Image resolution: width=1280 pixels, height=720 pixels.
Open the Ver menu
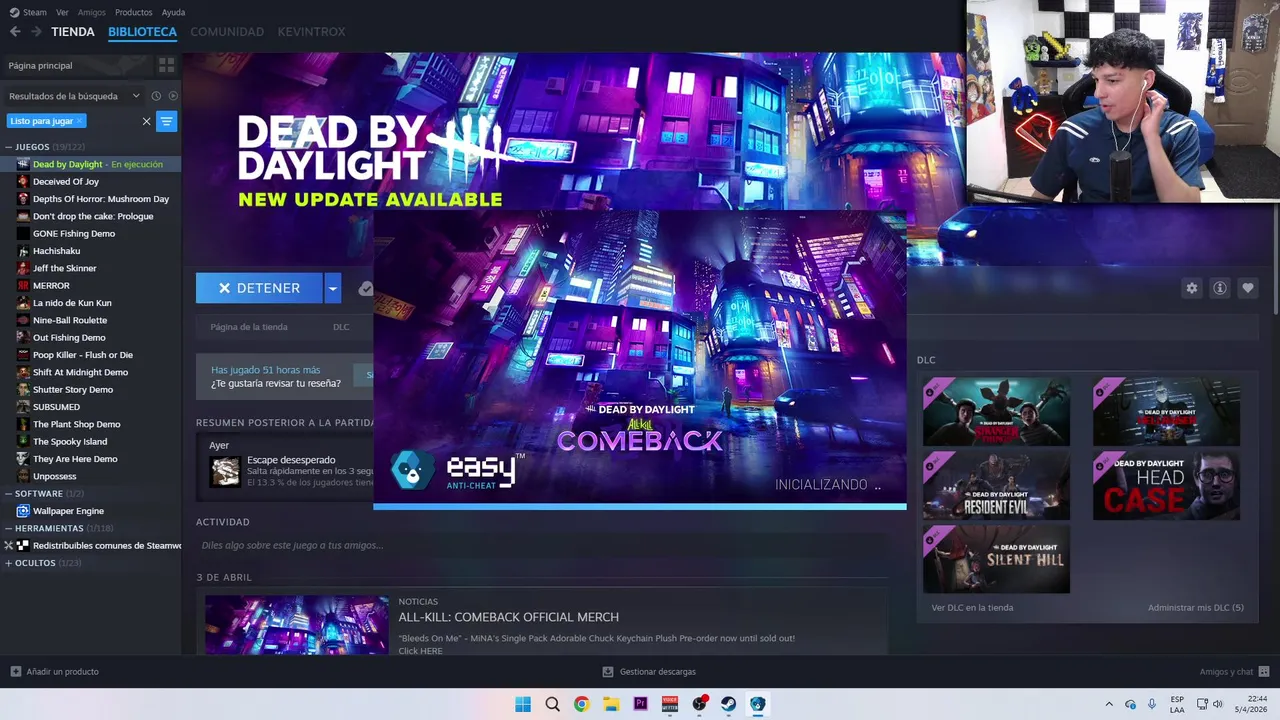pos(62,12)
